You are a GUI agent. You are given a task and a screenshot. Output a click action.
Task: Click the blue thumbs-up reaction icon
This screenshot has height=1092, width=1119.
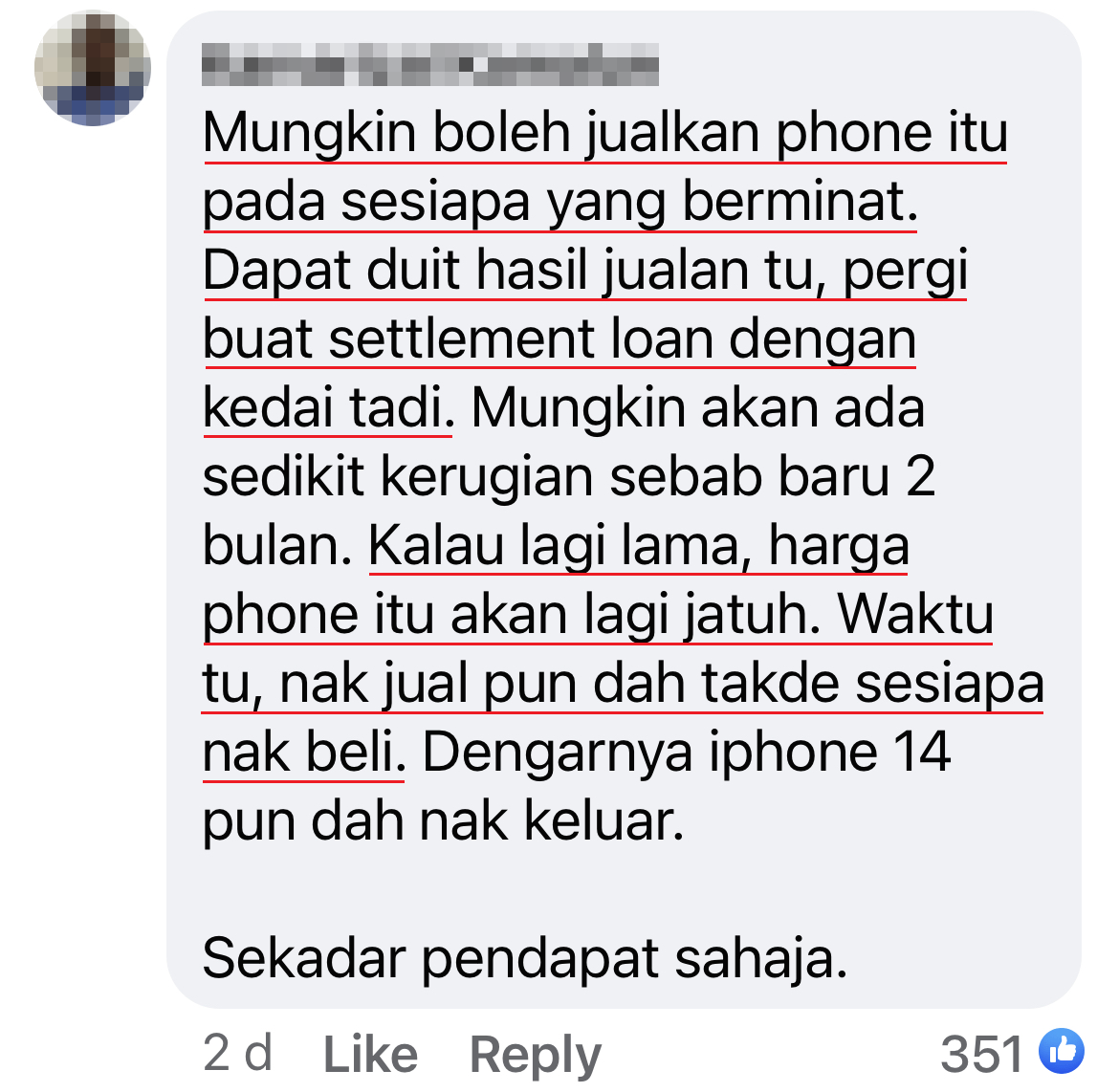pyautogui.click(x=1062, y=1051)
